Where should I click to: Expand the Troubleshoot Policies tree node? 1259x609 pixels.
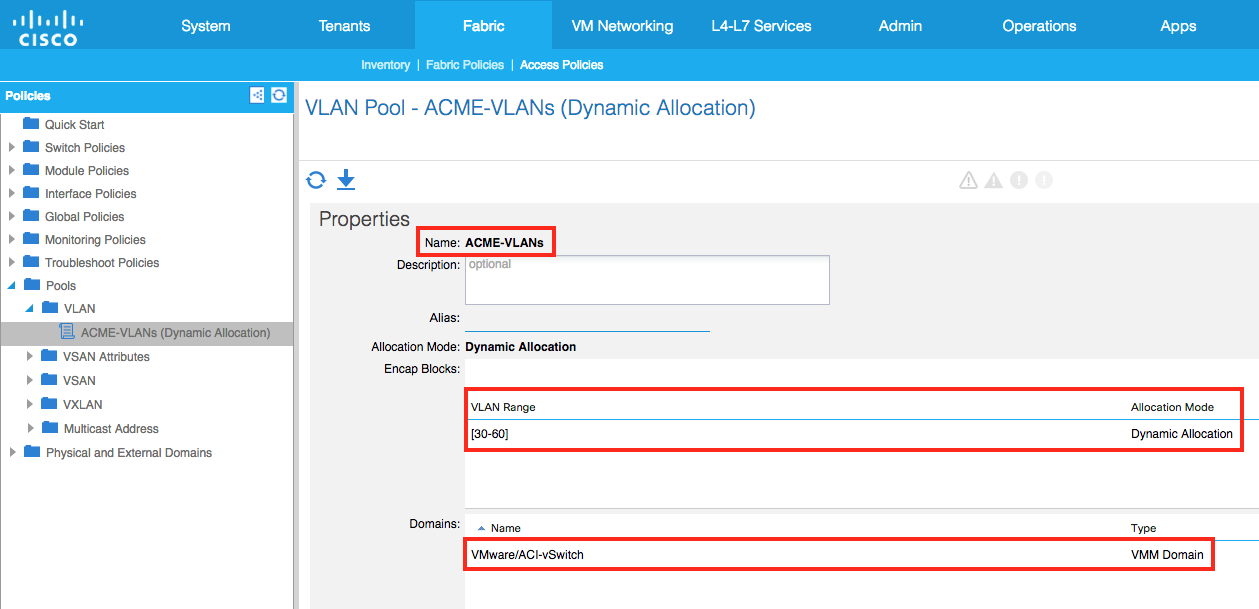coord(12,262)
